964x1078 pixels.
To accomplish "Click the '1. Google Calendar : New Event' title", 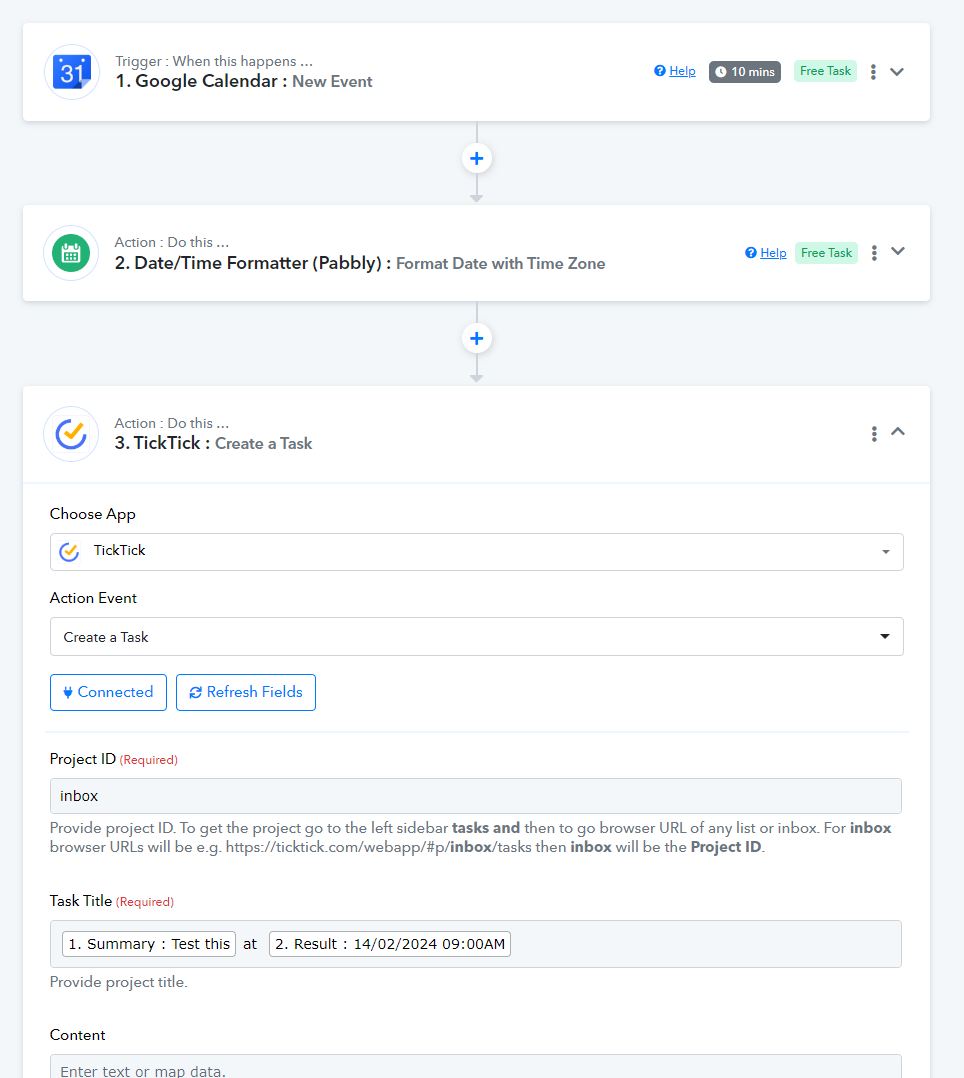I will click(244, 81).
